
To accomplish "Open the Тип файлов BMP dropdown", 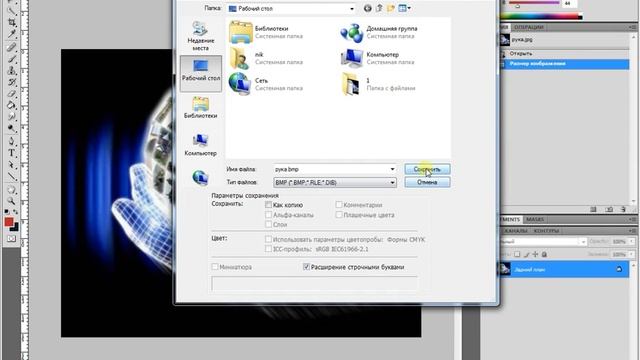I will tap(392, 182).
